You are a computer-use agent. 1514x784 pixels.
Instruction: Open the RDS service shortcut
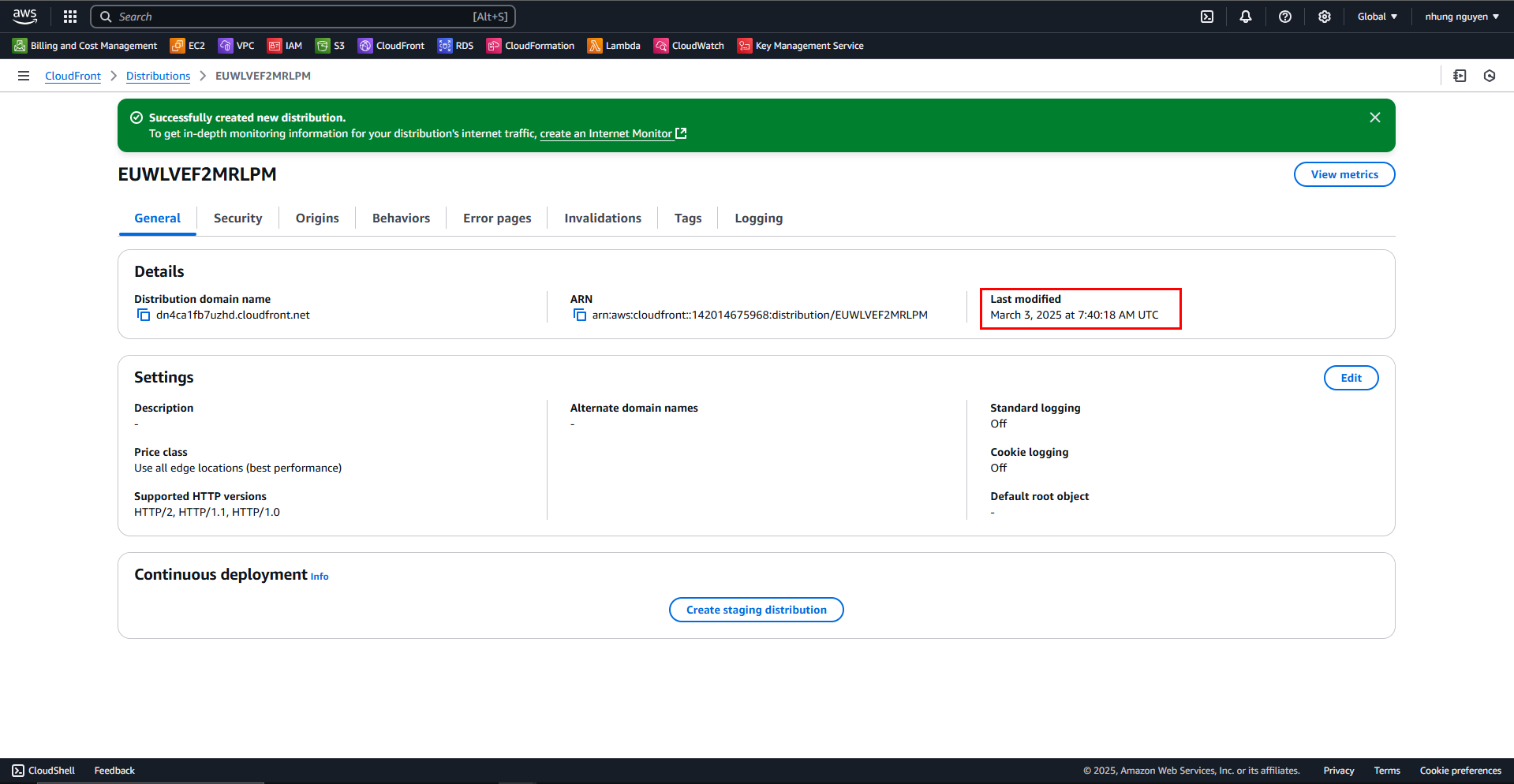pos(456,46)
